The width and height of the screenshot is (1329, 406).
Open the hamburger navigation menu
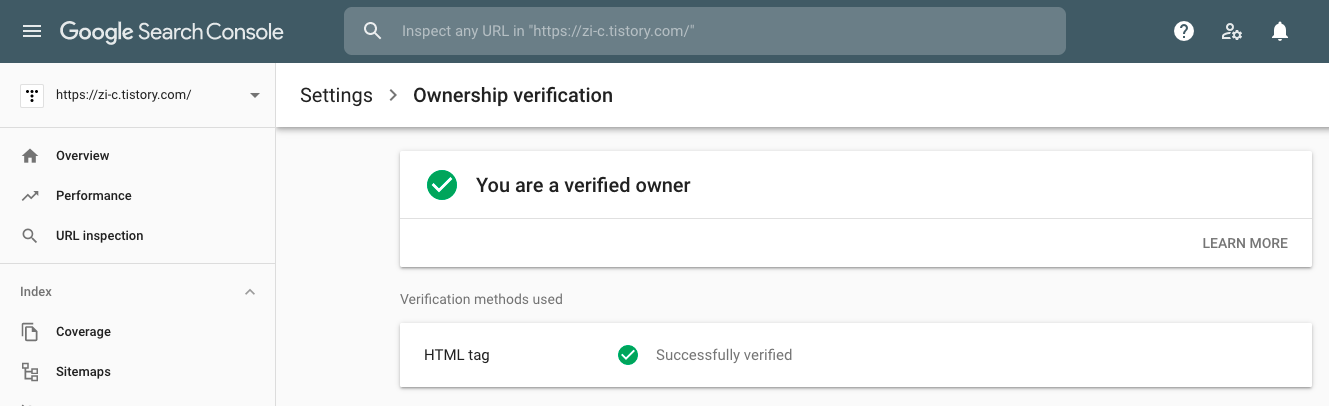coord(32,31)
